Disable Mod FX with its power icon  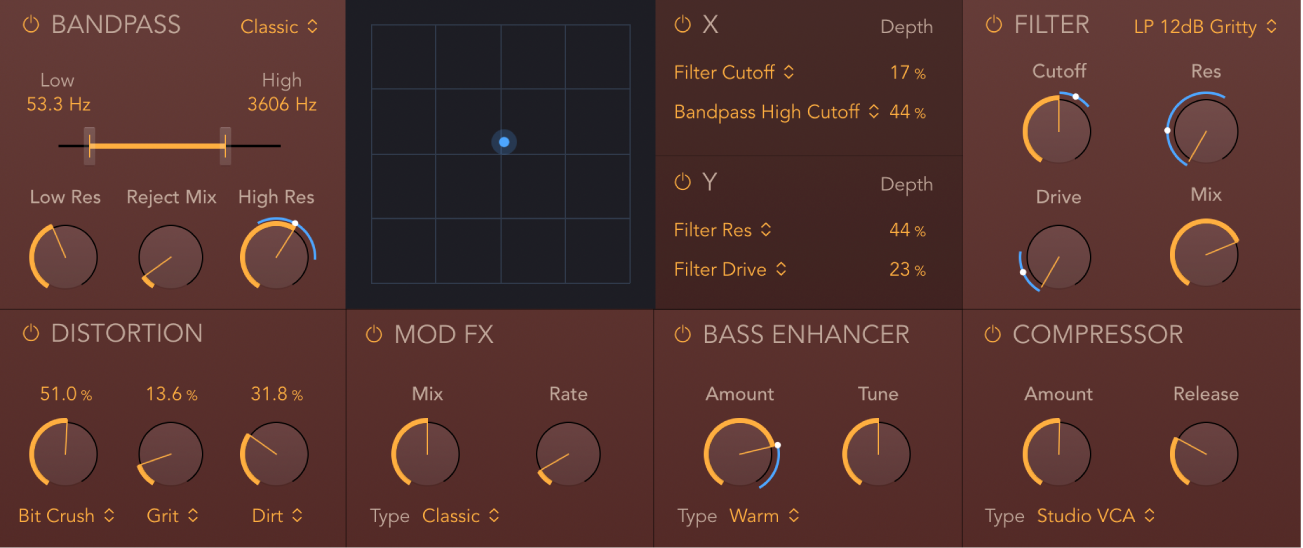pos(374,334)
